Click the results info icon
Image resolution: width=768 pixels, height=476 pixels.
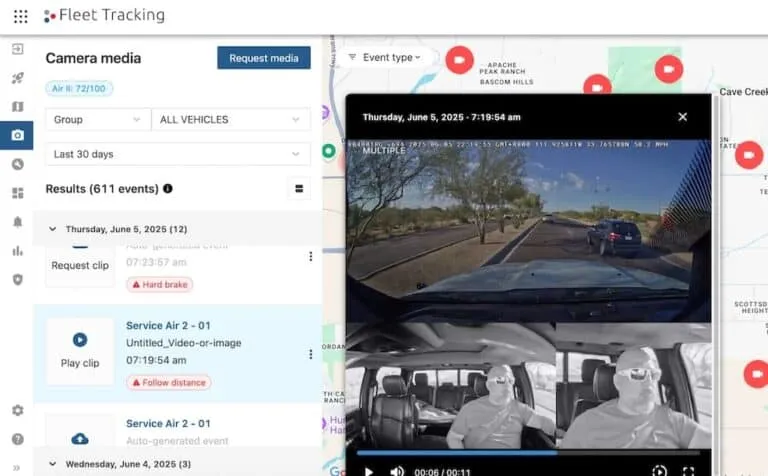pyautogui.click(x=168, y=189)
